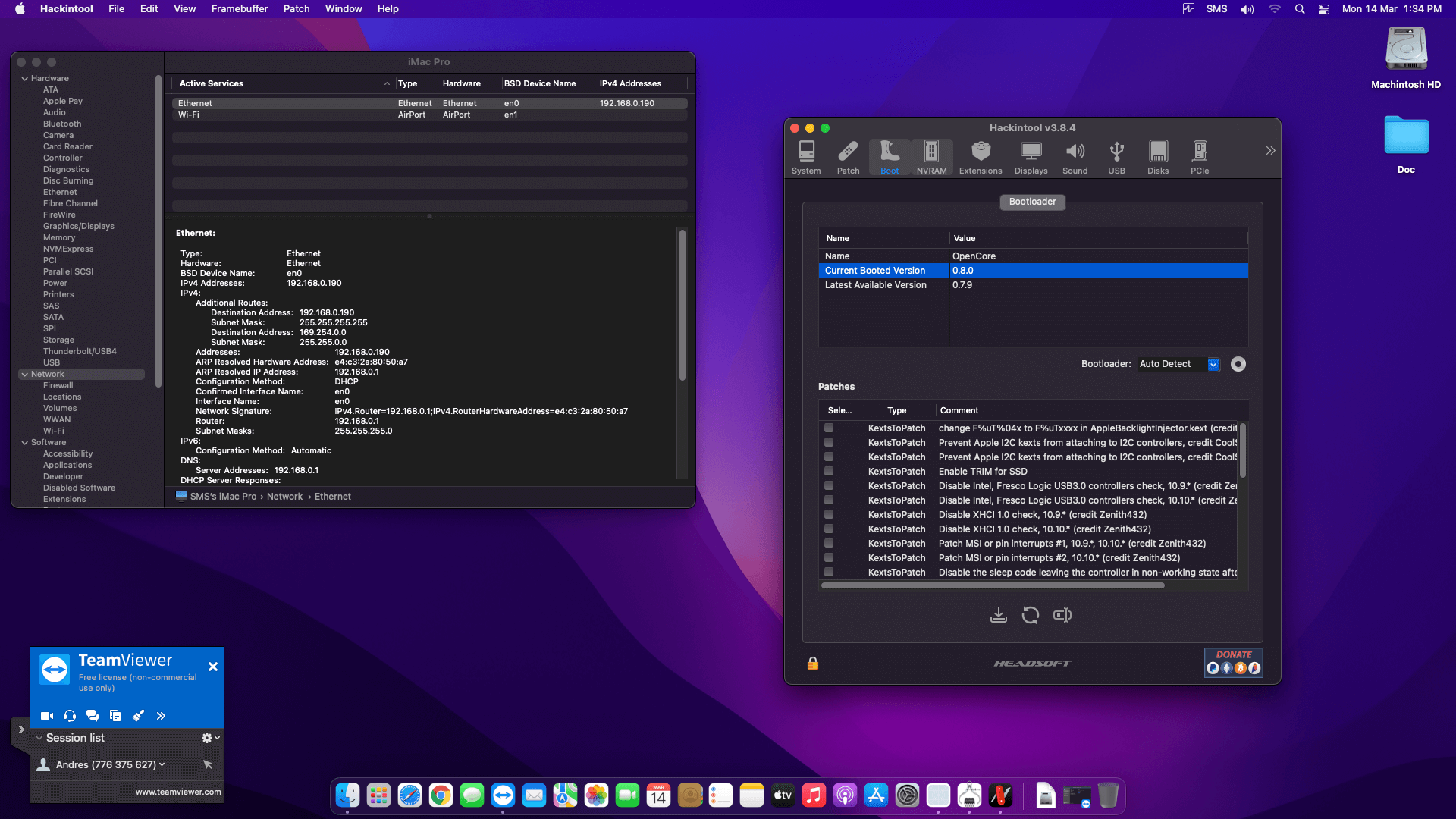
Task: Open the USB toolbar icon
Action: [x=1116, y=158]
